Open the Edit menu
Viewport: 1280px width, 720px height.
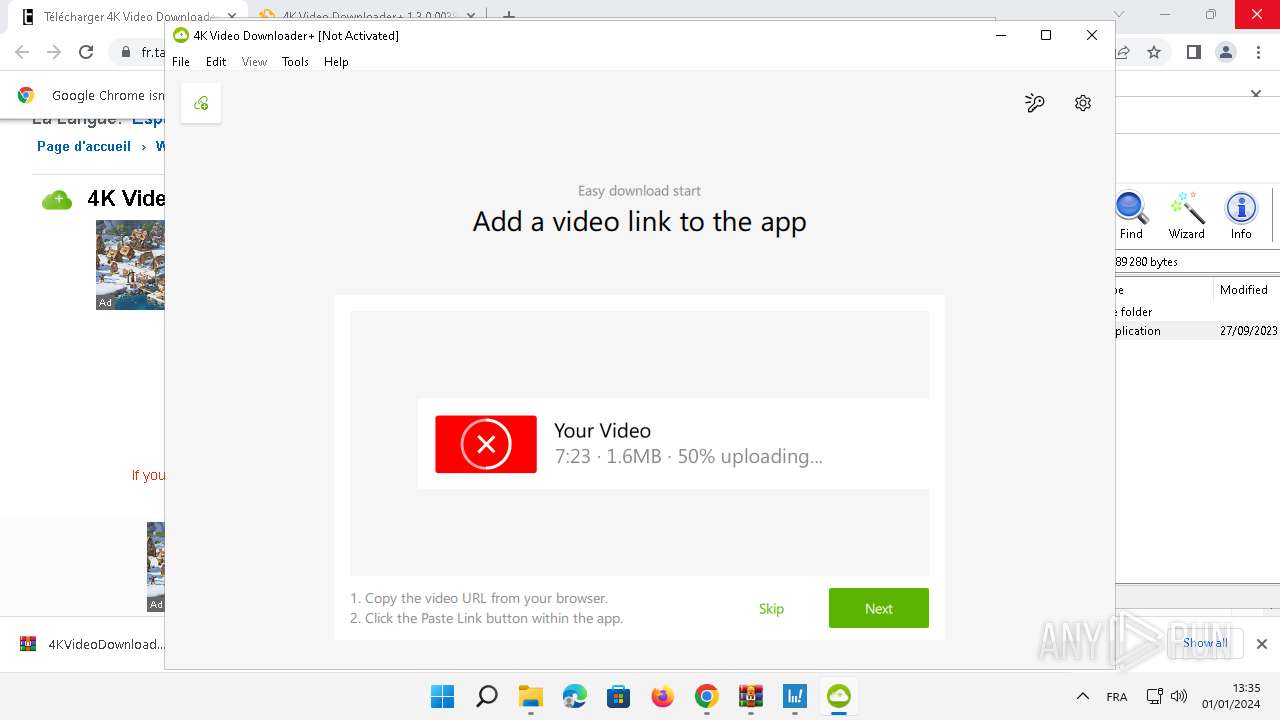[x=216, y=62]
